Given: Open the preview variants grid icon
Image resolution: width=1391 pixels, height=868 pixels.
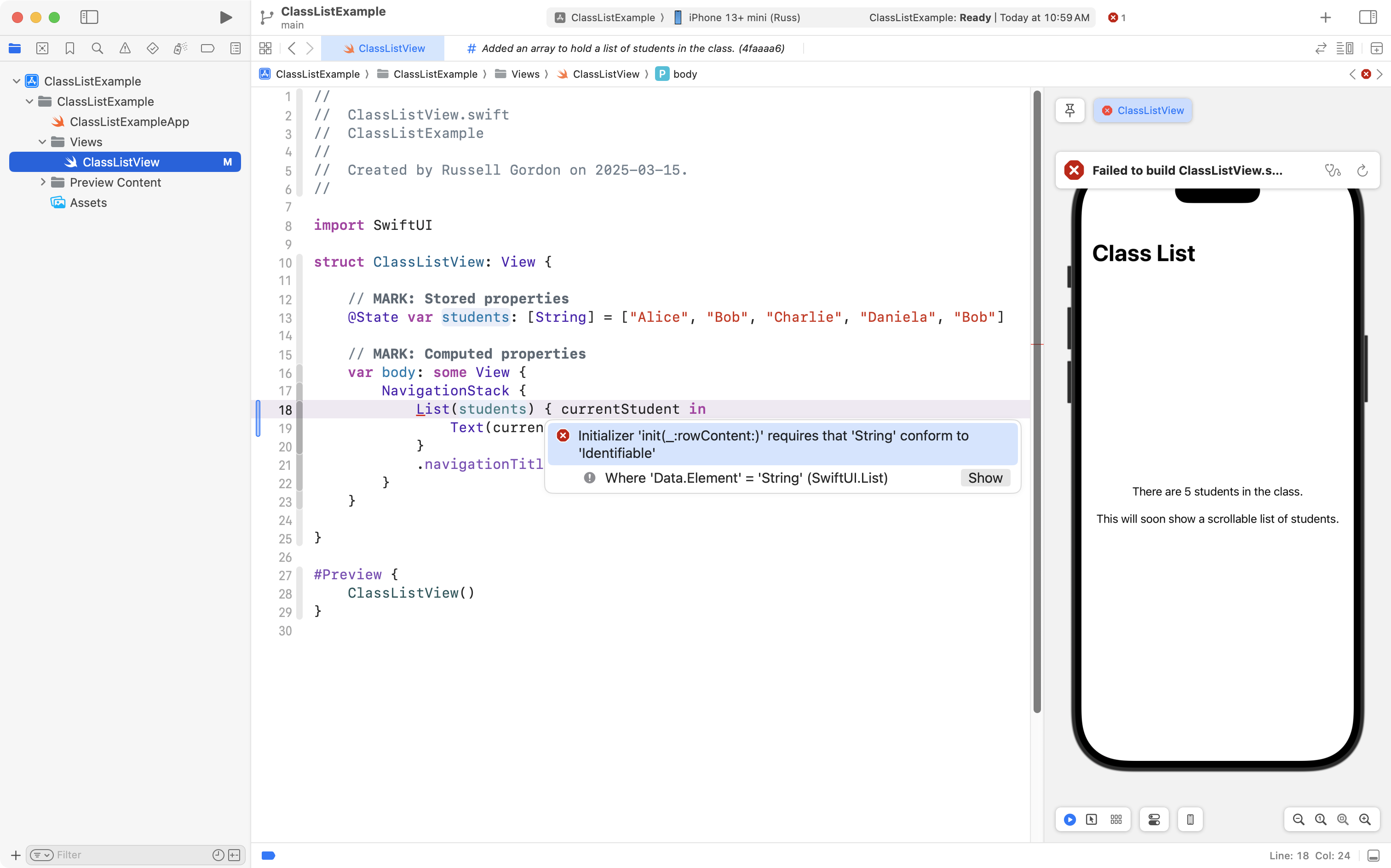Looking at the screenshot, I should [x=1116, y=819].
